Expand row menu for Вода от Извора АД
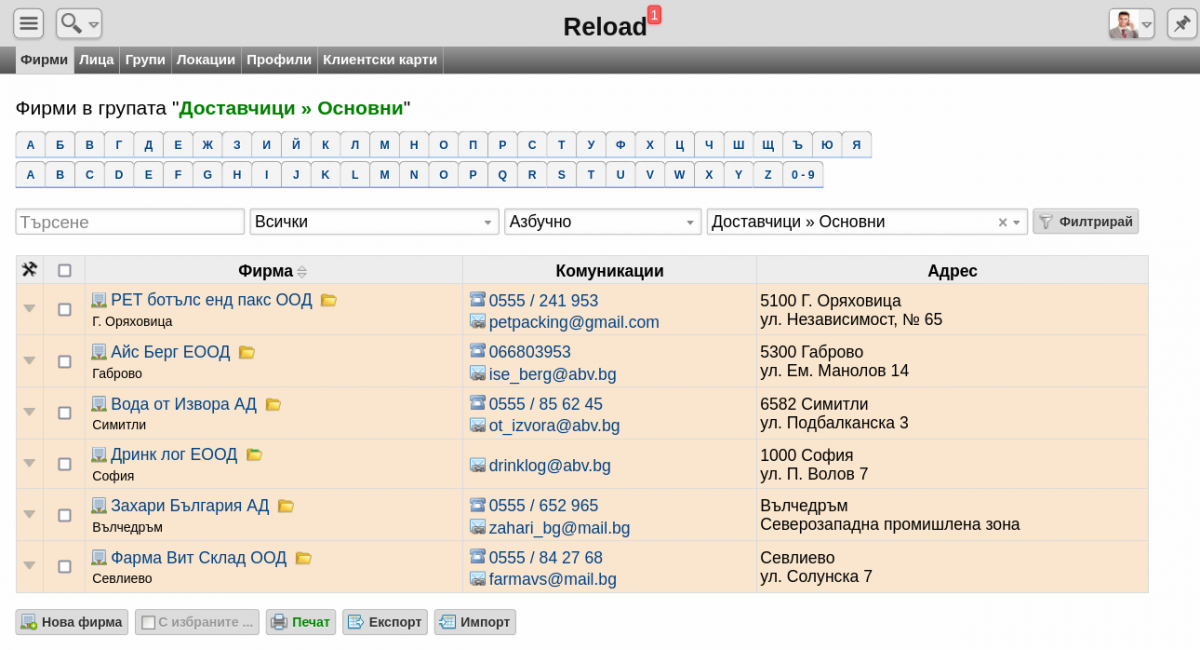The height and width of the screenshot is (650, 1200). 29,412
